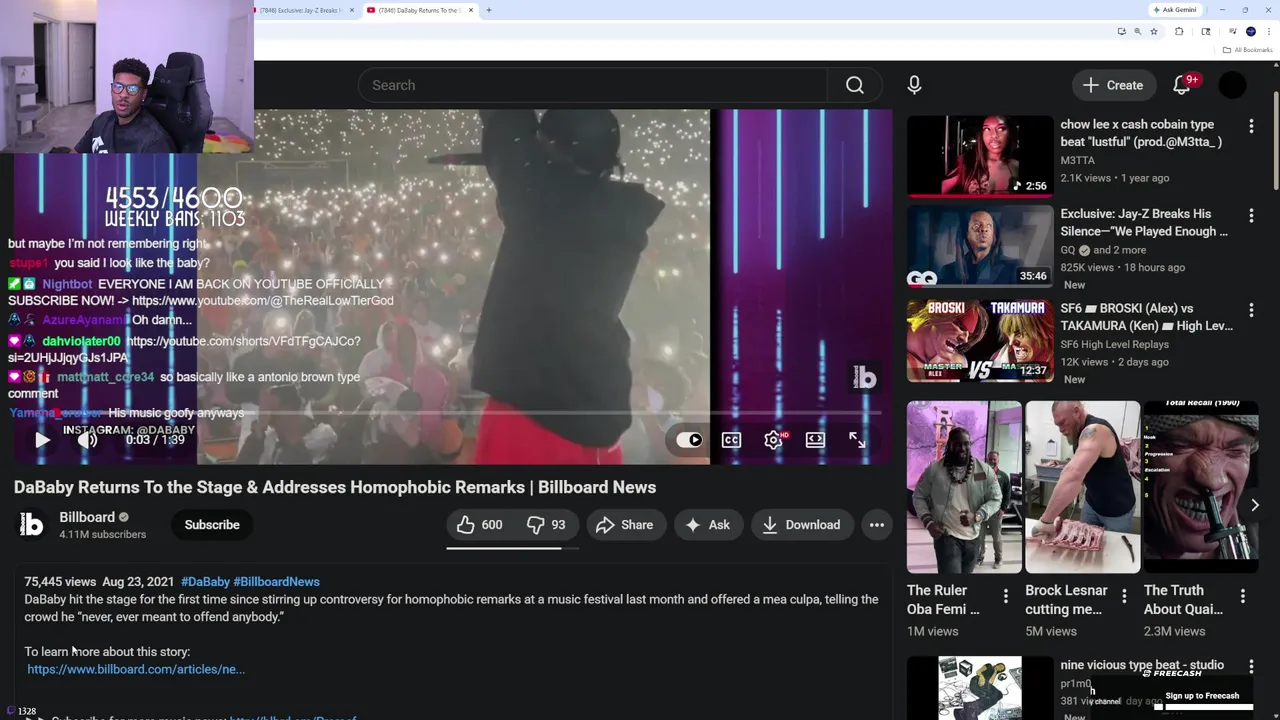Switch to the Jay-Z Exclusive browser tab
The image size is (1280, 720).
(x=300, y=10)
